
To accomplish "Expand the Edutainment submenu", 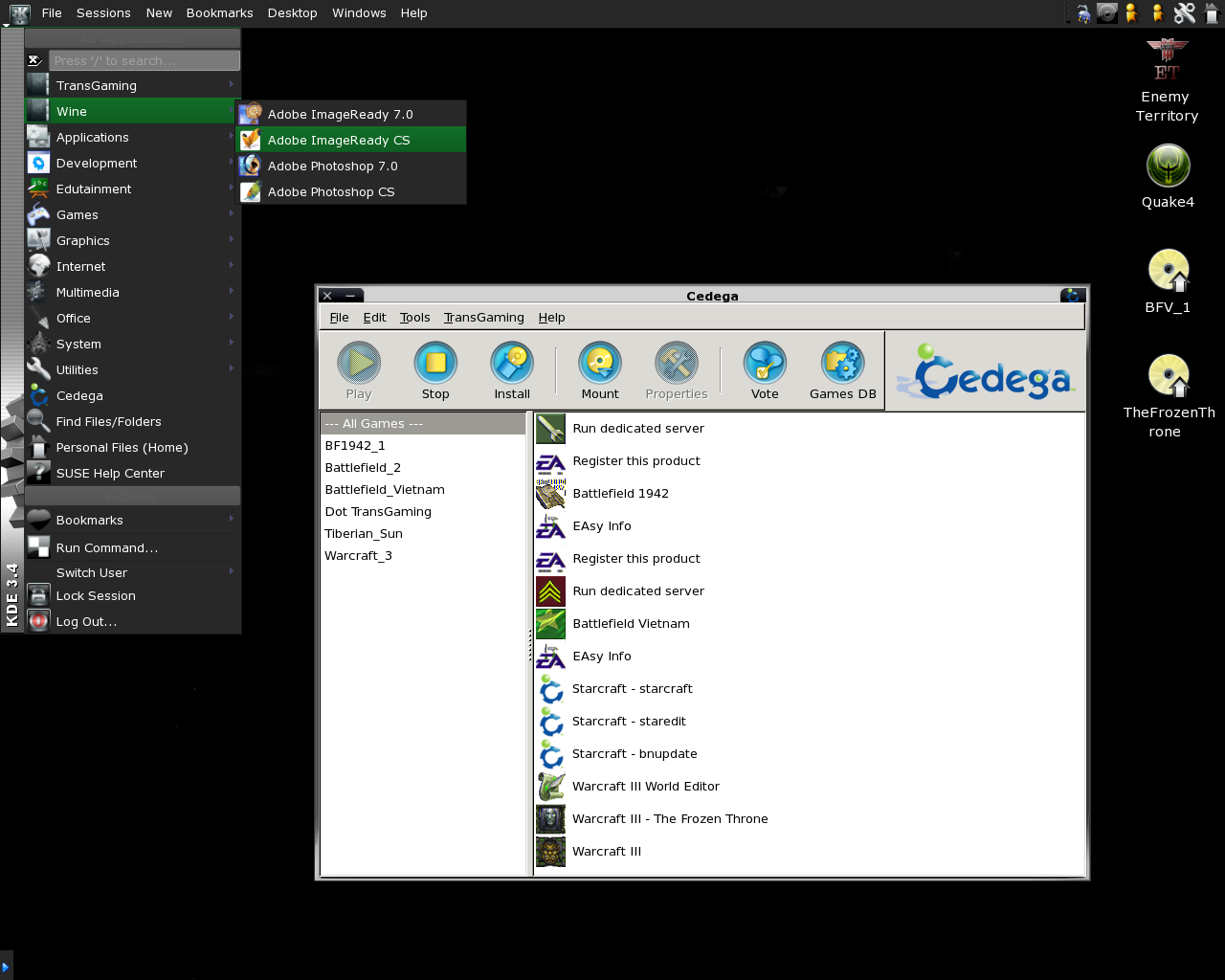I will [132, 189].
